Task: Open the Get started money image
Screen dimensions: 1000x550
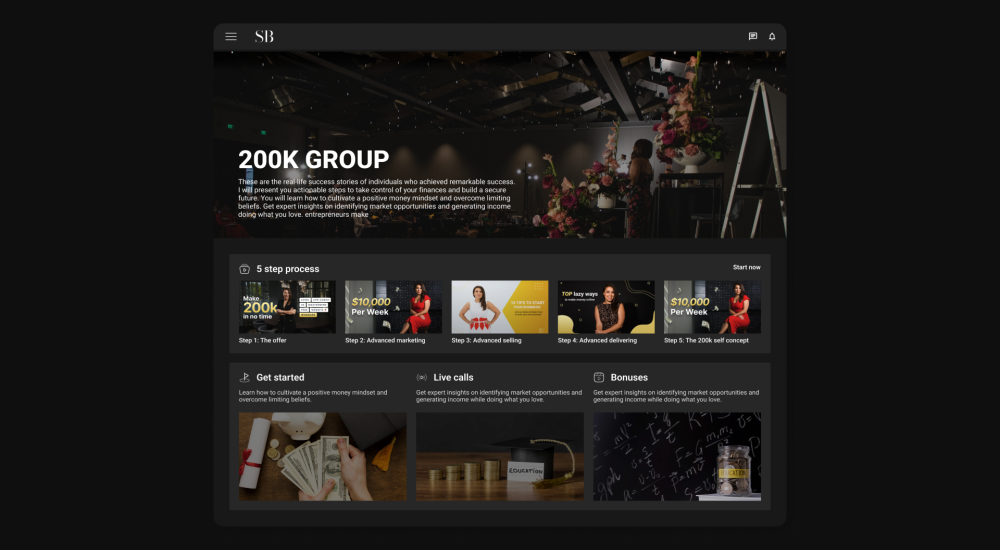Action: (x=322, y=456)
